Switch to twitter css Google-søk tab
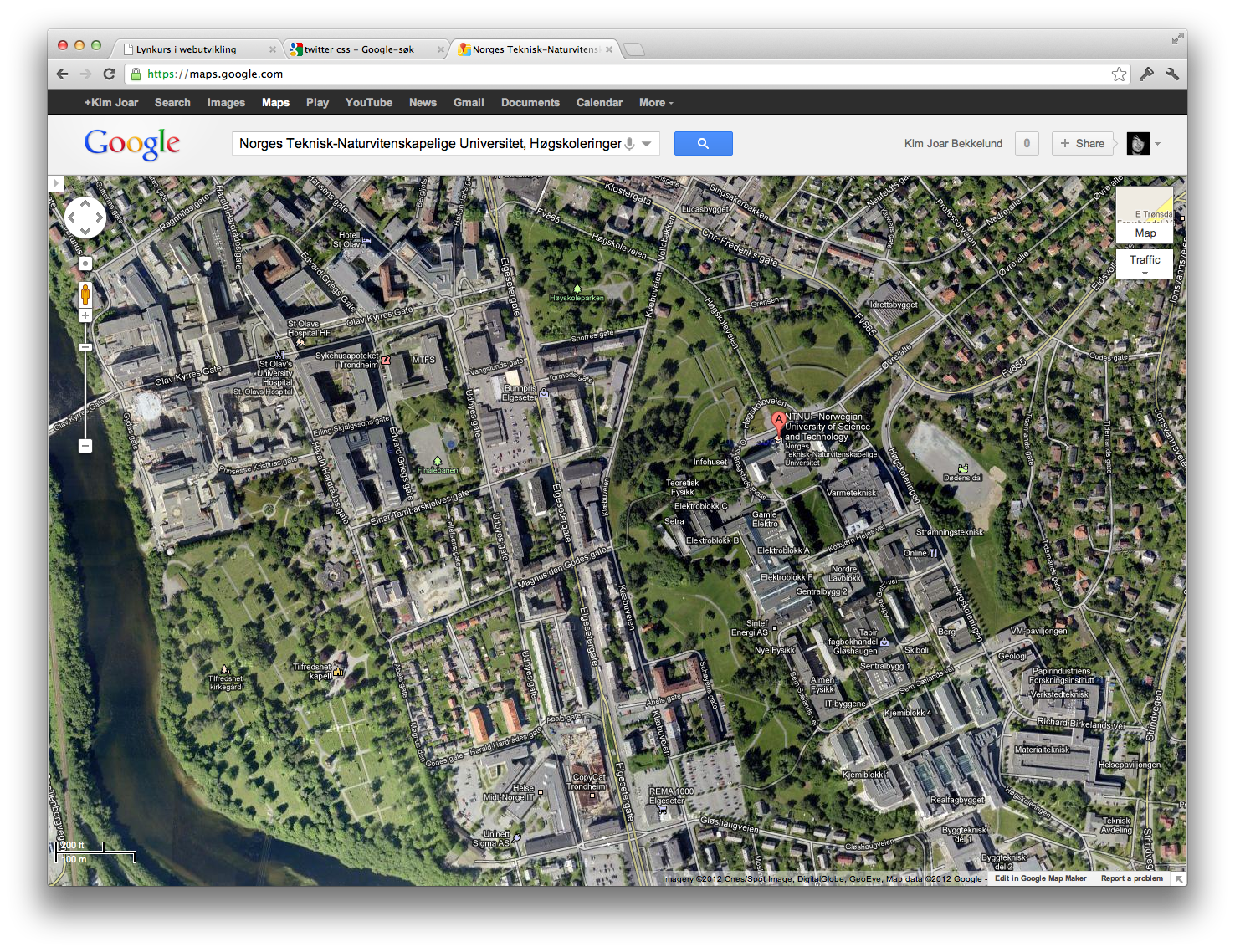This screenshot has width=1235, height=952. pyautogui.click(x=366, y=49)
